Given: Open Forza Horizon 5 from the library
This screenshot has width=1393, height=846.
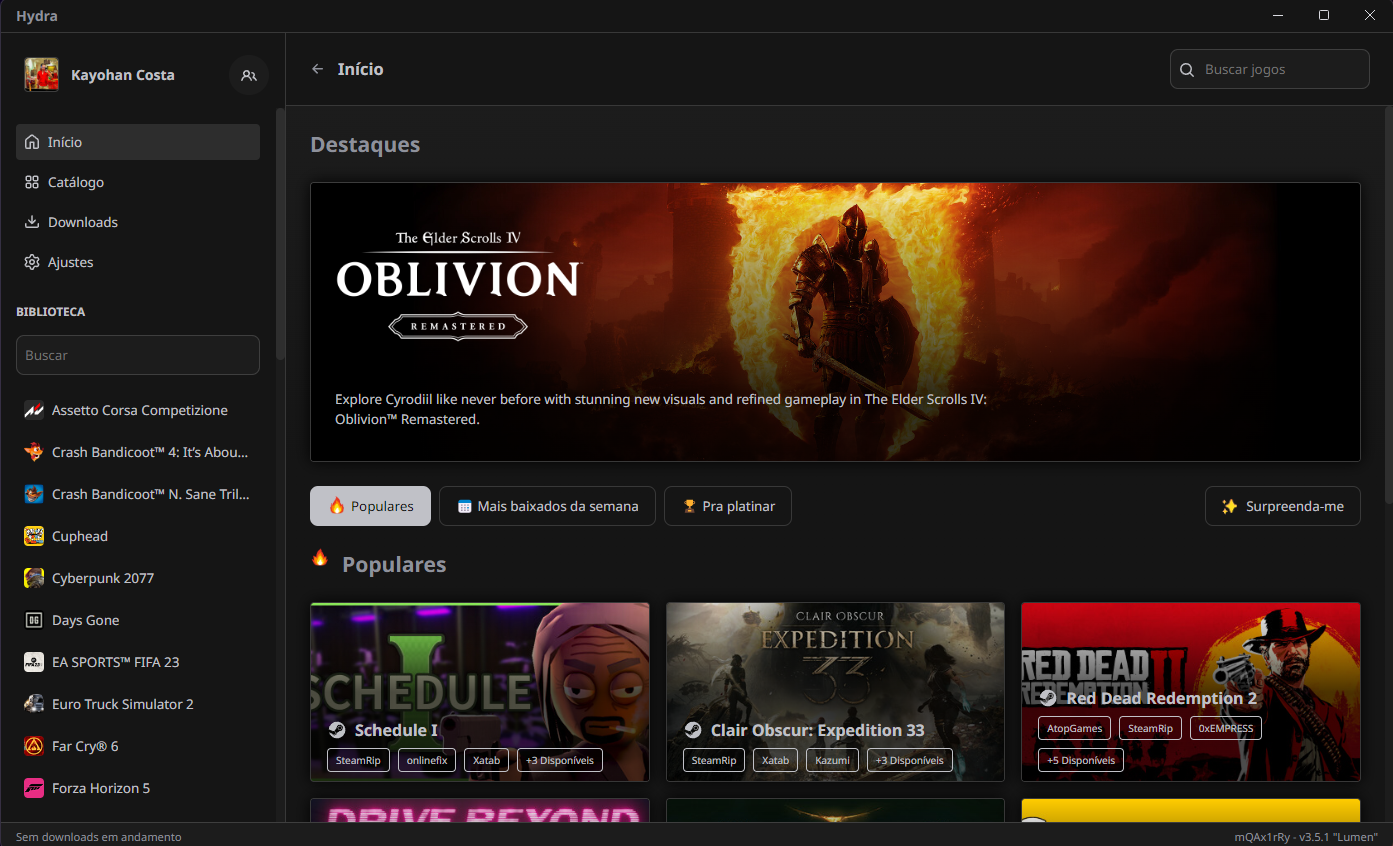Looking at the screenshot, I should coord(138,788).
